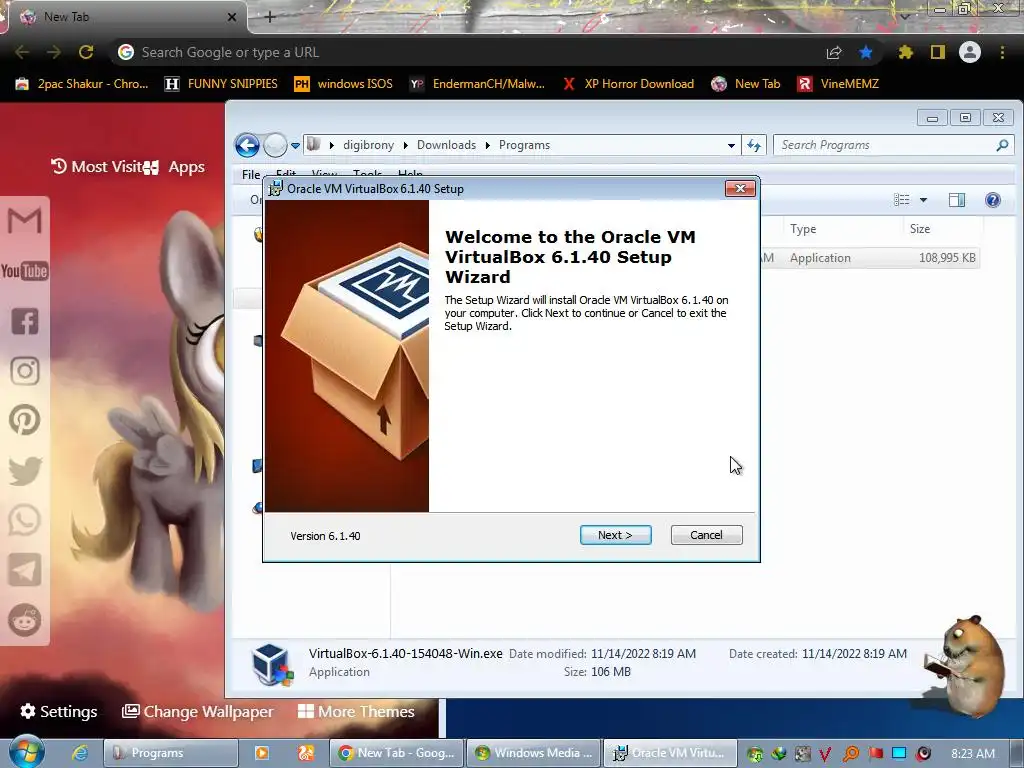This screenshot has width=1024, height=768.
Task: Click Next in VirtualBox Setup wizard
Action: click(x=615, y=535)
